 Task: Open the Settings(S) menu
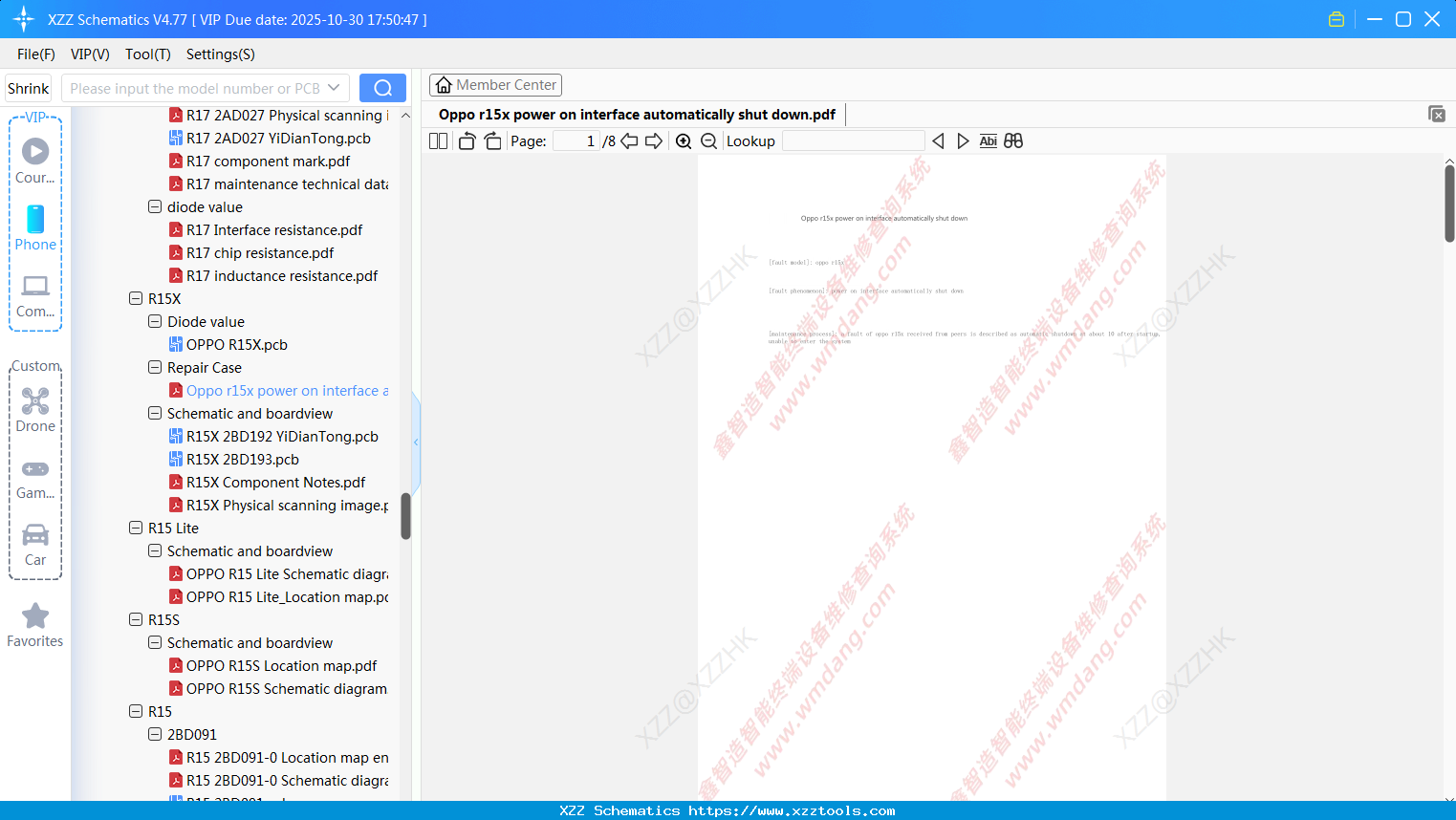click(x=221, y=54)
